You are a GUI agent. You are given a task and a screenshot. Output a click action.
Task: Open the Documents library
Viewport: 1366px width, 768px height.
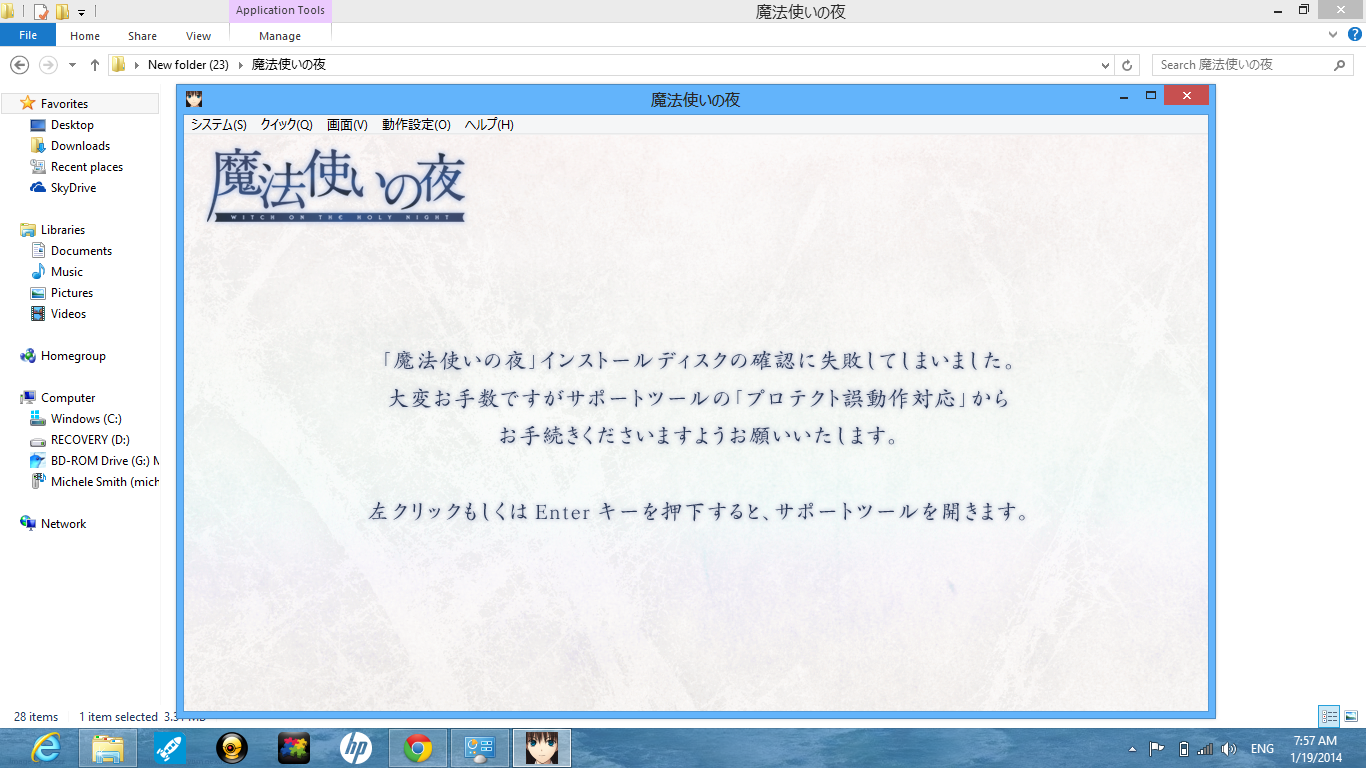tap(81, 251)
